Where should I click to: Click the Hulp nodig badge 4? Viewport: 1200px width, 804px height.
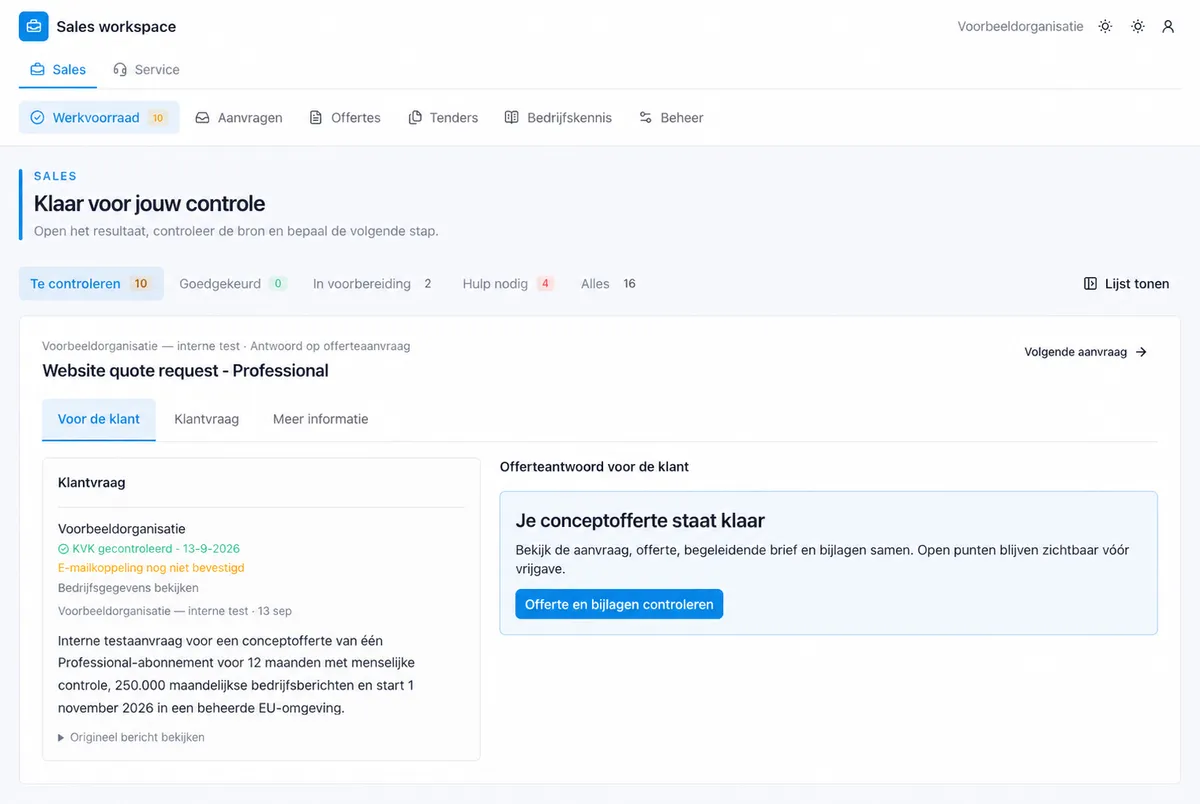545,284
